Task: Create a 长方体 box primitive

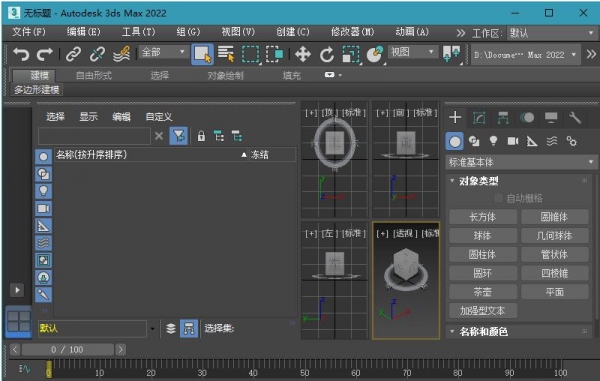Action: (x=483, y=217)
